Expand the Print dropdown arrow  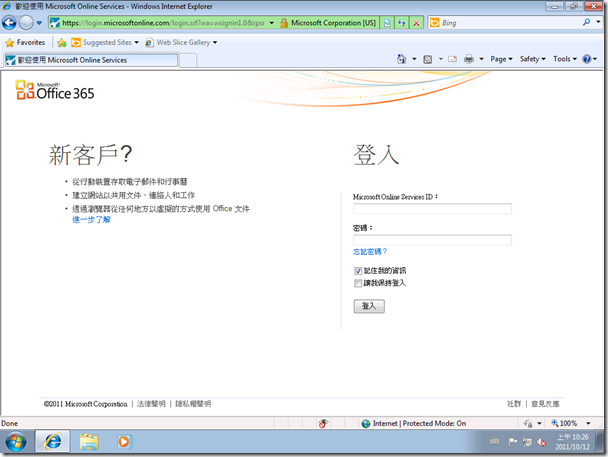[481, 59]
